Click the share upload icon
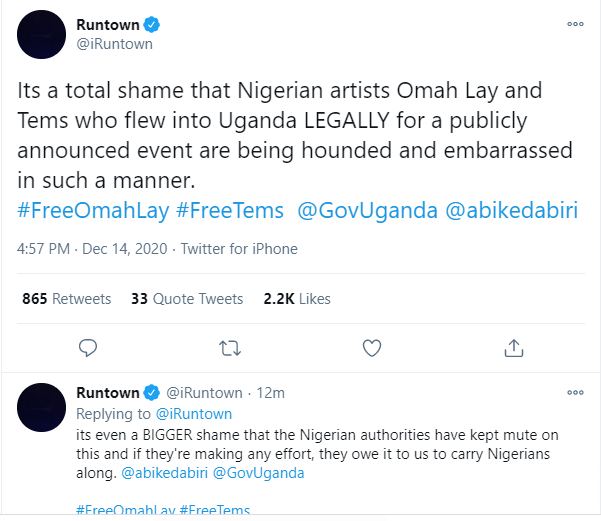This screenshot has width=601, height=521. coord(514,348)
